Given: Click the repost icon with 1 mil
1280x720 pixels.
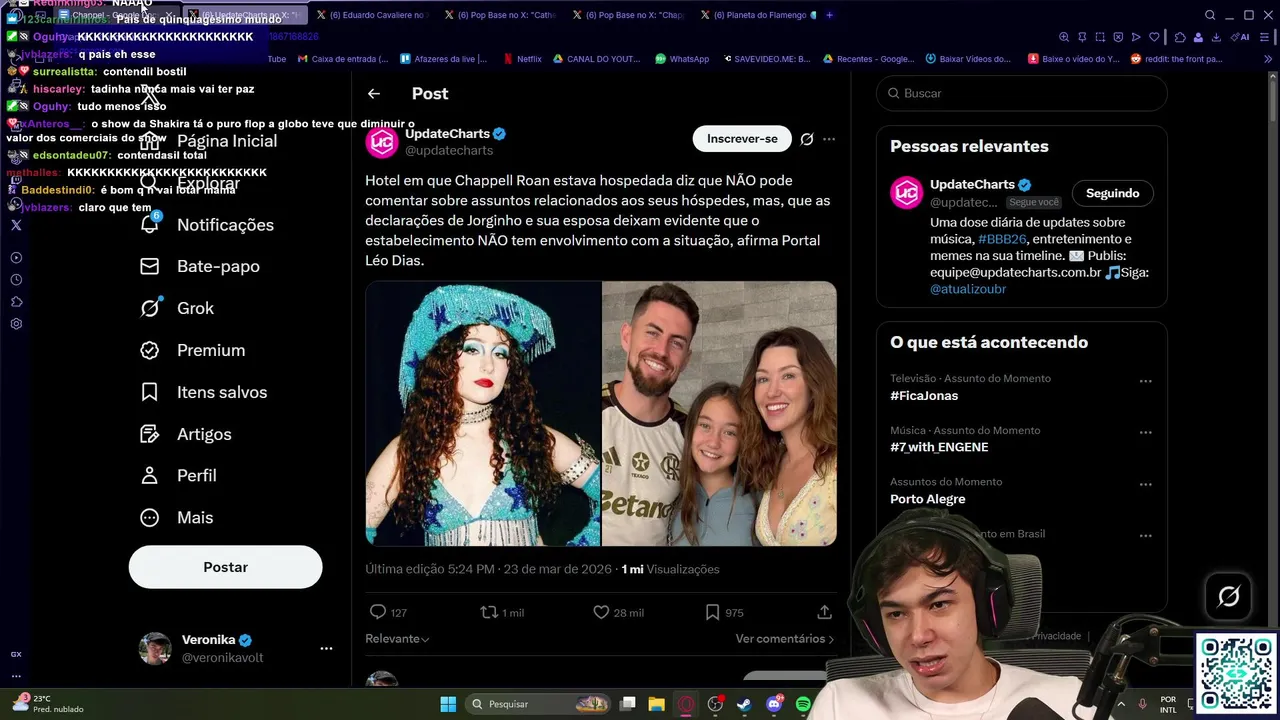Looking at the screenshot, I should tap(489, 612).
